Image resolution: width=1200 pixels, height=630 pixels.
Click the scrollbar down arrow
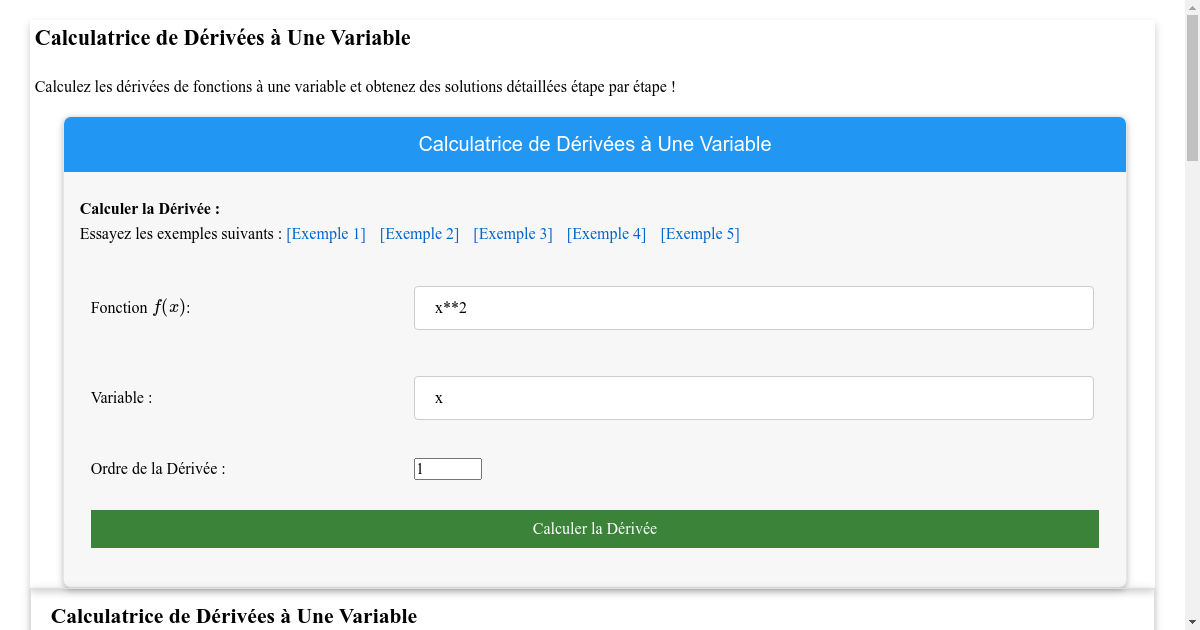1192,622
